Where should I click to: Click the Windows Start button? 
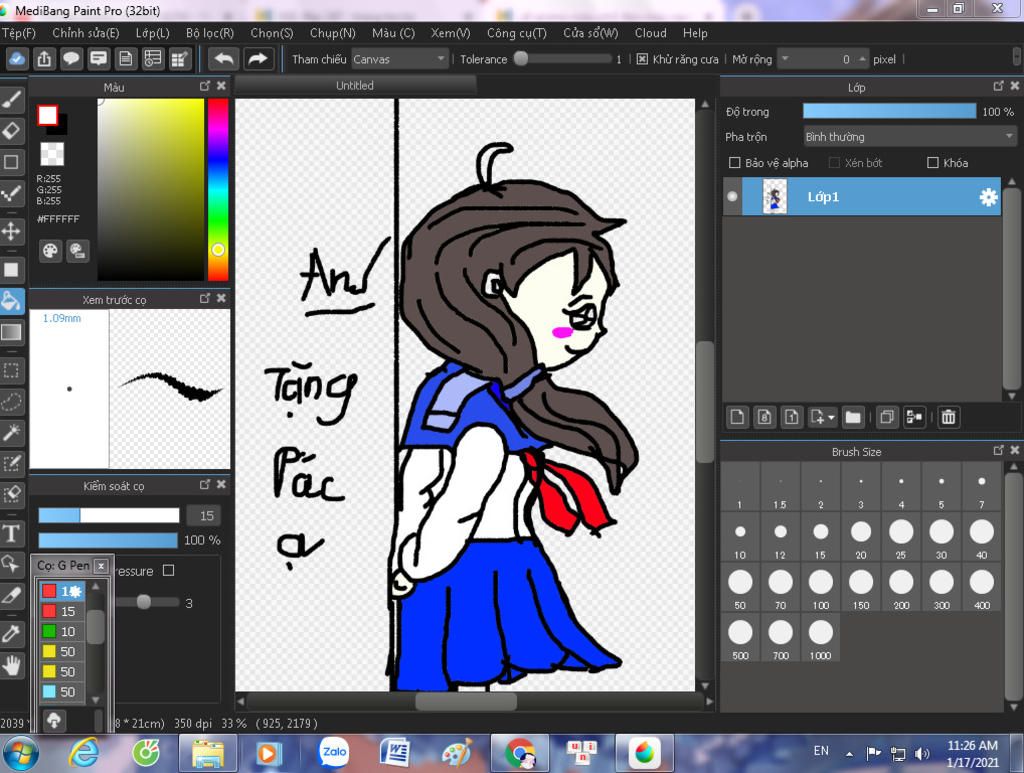tap(21, 753)
